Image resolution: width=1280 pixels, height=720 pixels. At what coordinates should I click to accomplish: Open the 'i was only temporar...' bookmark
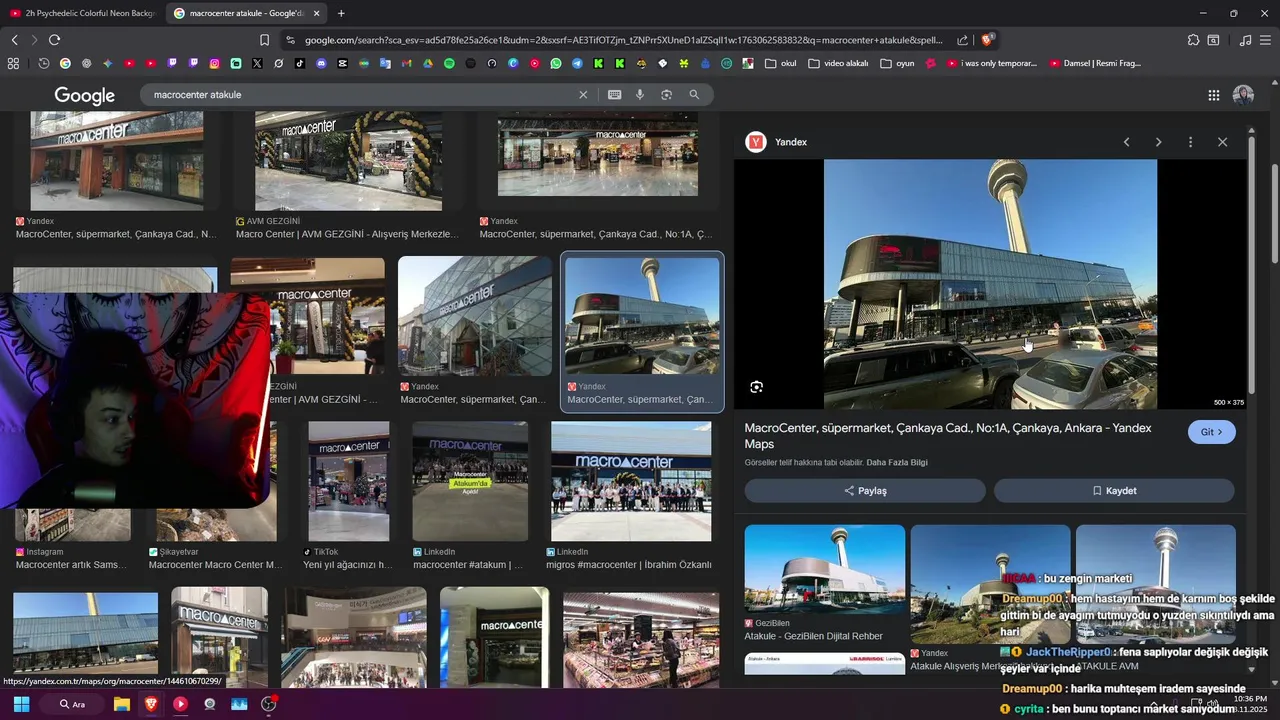991,64
